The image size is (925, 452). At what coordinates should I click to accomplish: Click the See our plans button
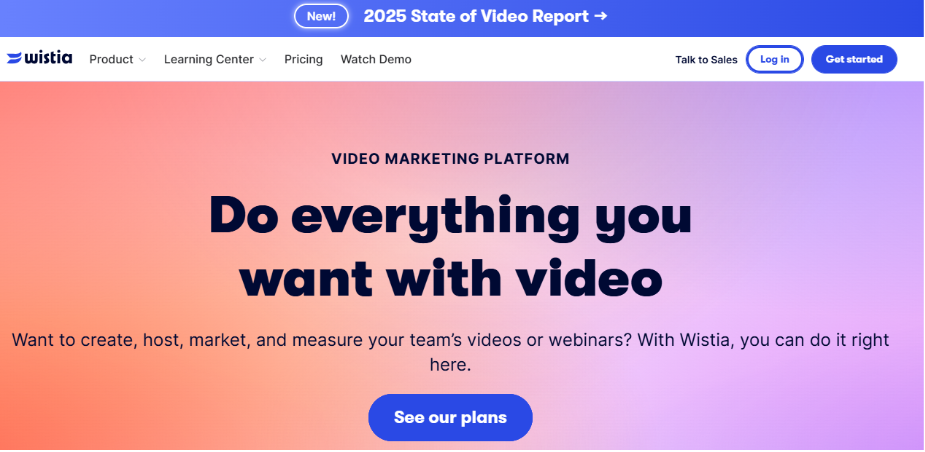click(450, 417)
